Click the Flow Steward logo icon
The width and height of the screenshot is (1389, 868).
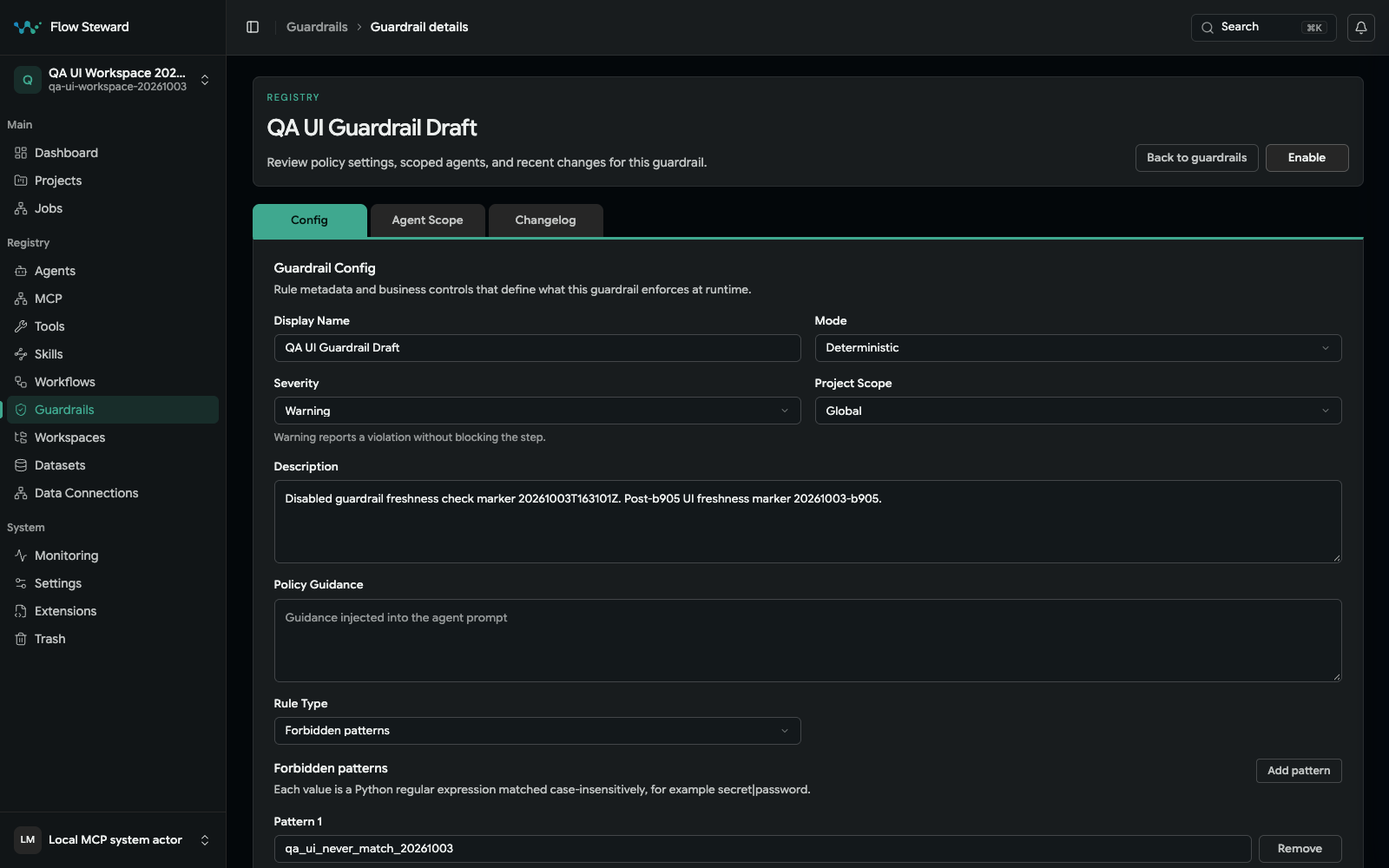tap(28, 27)
